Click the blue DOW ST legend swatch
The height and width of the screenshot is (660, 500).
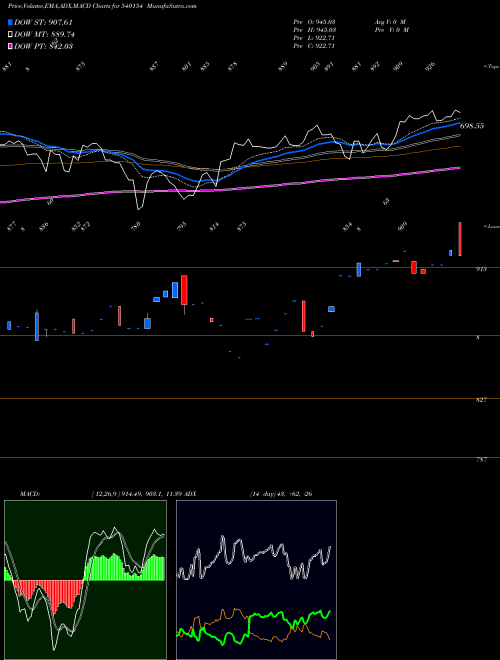point(10,22)
